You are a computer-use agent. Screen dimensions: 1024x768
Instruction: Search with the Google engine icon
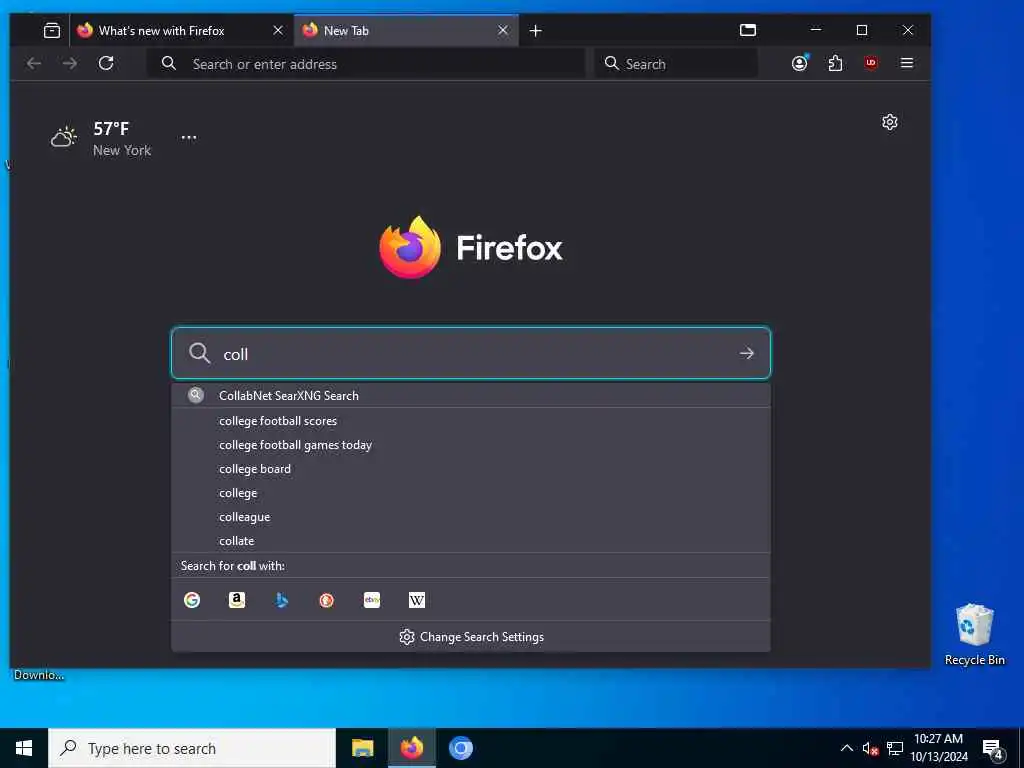(192, 600)
